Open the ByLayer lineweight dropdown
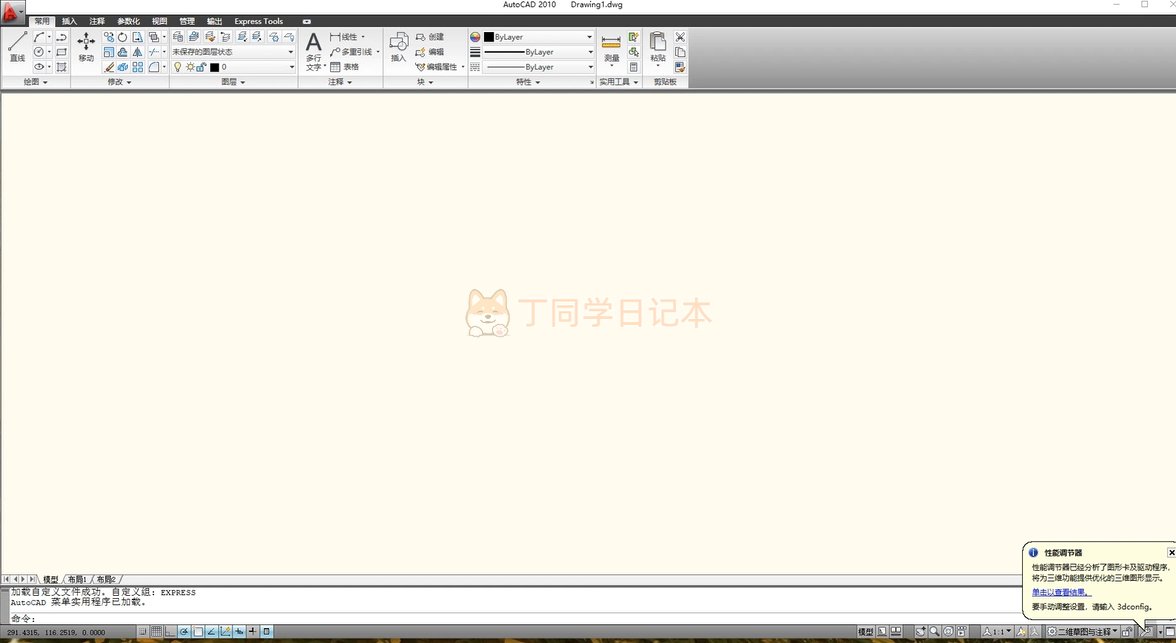Image resolution: width=1176 pixels, height=643 pixels. (538, 52)
